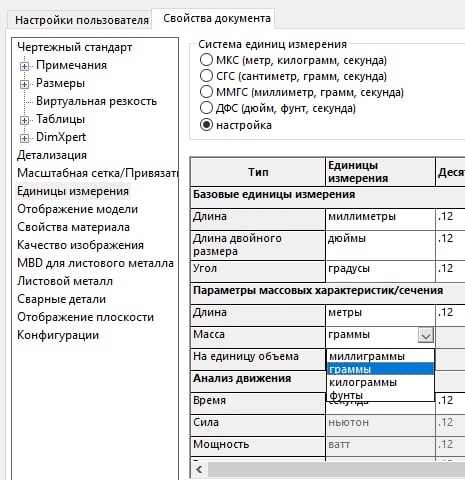This screenshot has height=480, width=465.
Task: Click the Единицы измерения column header
Action: pos(380,172)
